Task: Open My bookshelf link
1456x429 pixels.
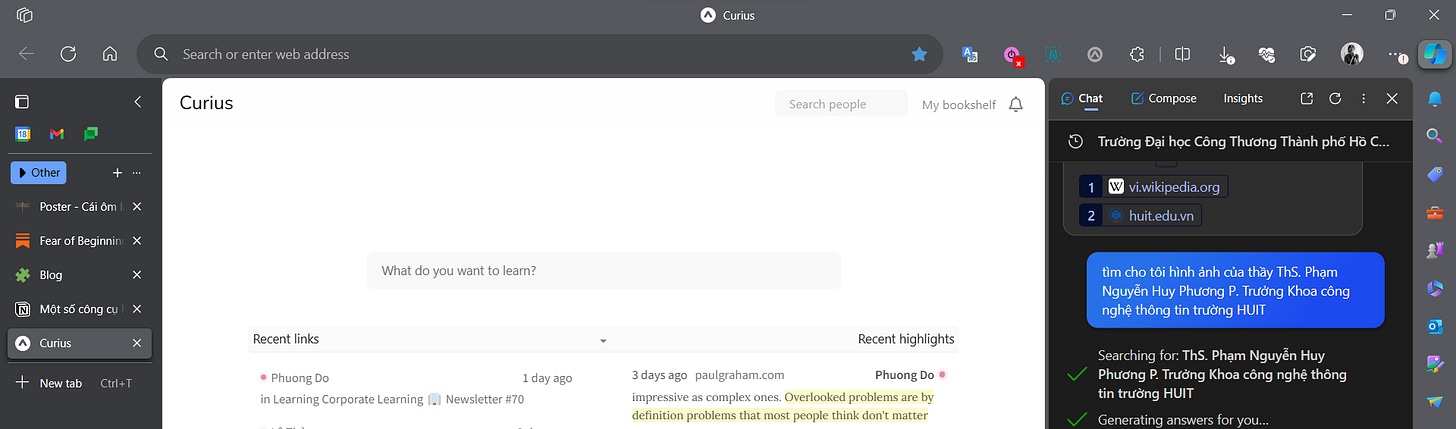Action: (x=959, y=104)
